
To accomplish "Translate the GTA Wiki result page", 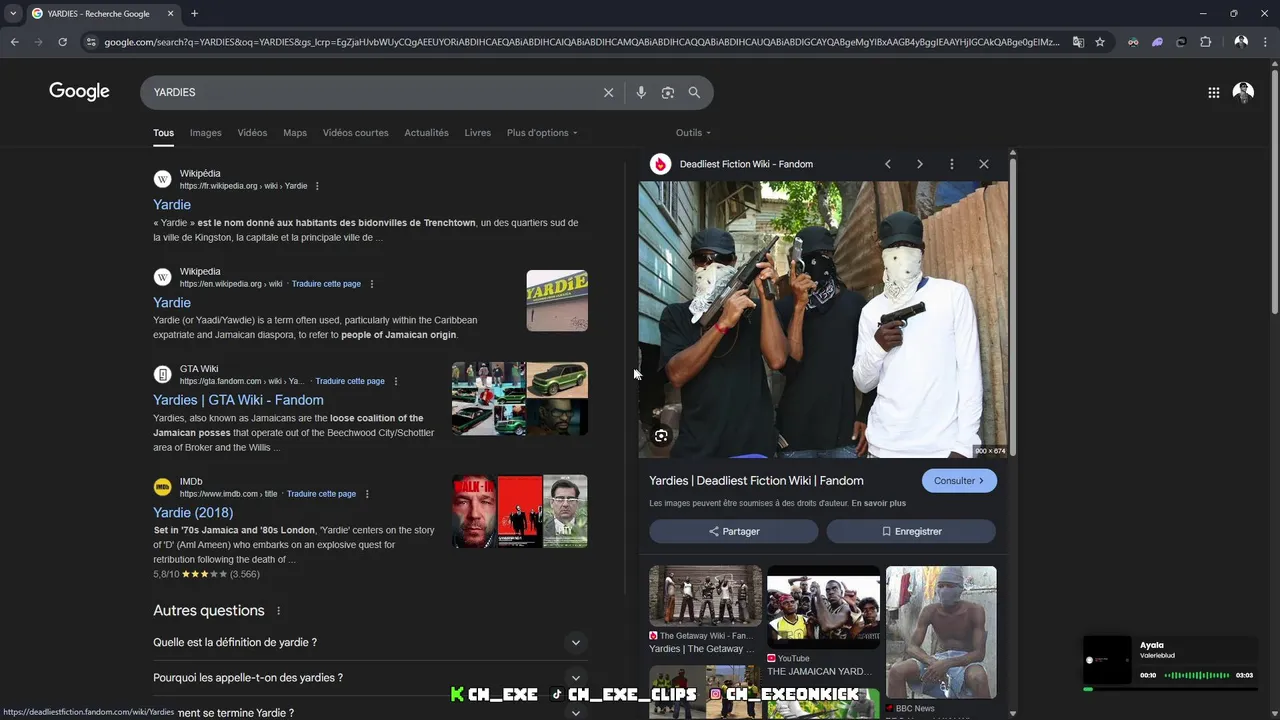I will 350,381.
